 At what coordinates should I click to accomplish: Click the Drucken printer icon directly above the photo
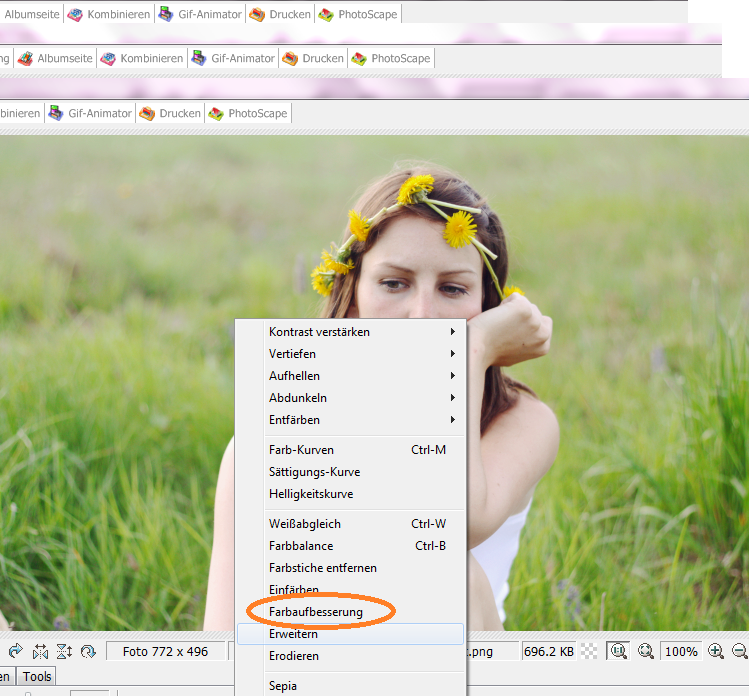(x=147, y=114)
